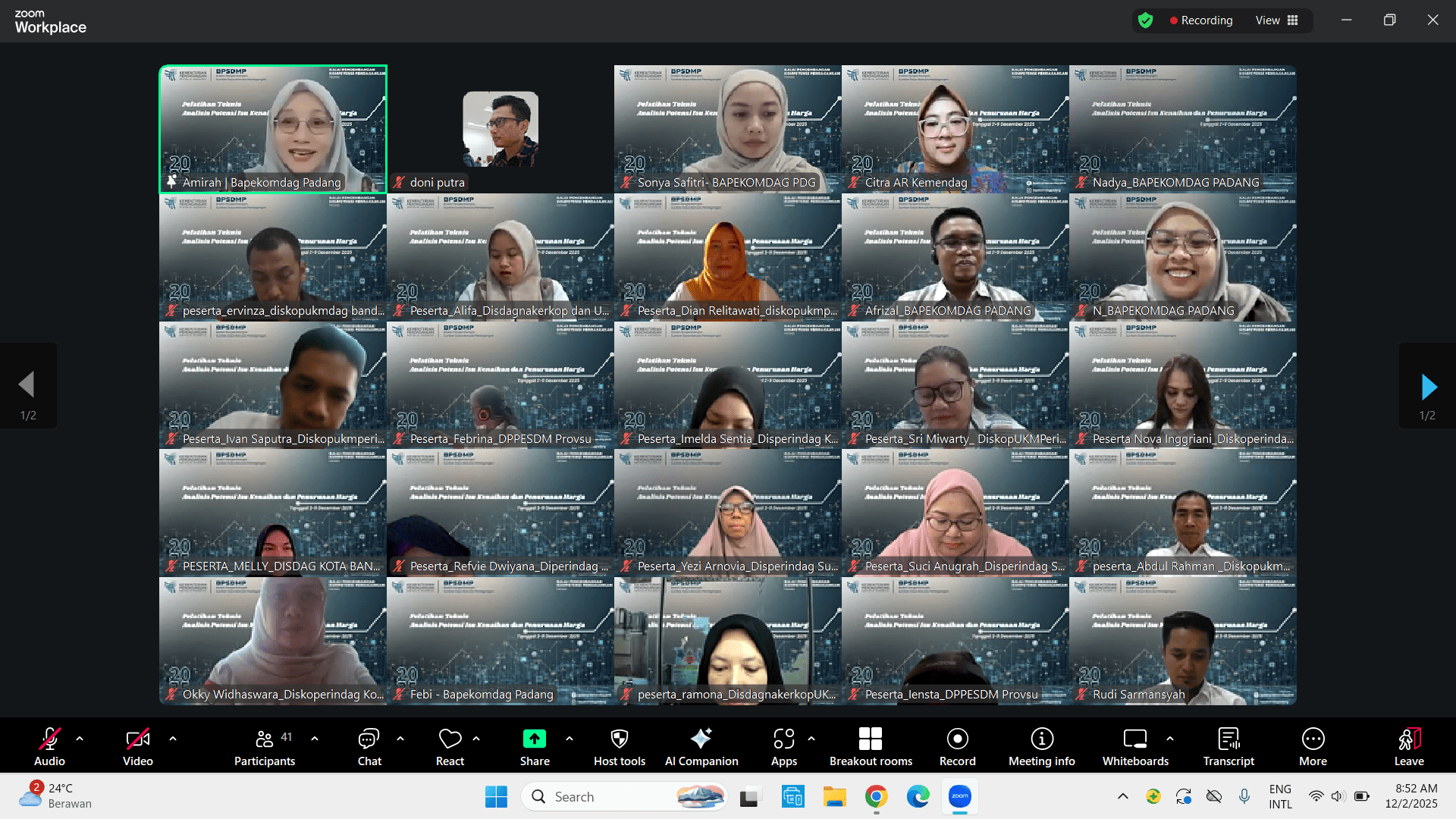Expand audio options arrow
The image size is (1456, 819).
pos(80,738)
